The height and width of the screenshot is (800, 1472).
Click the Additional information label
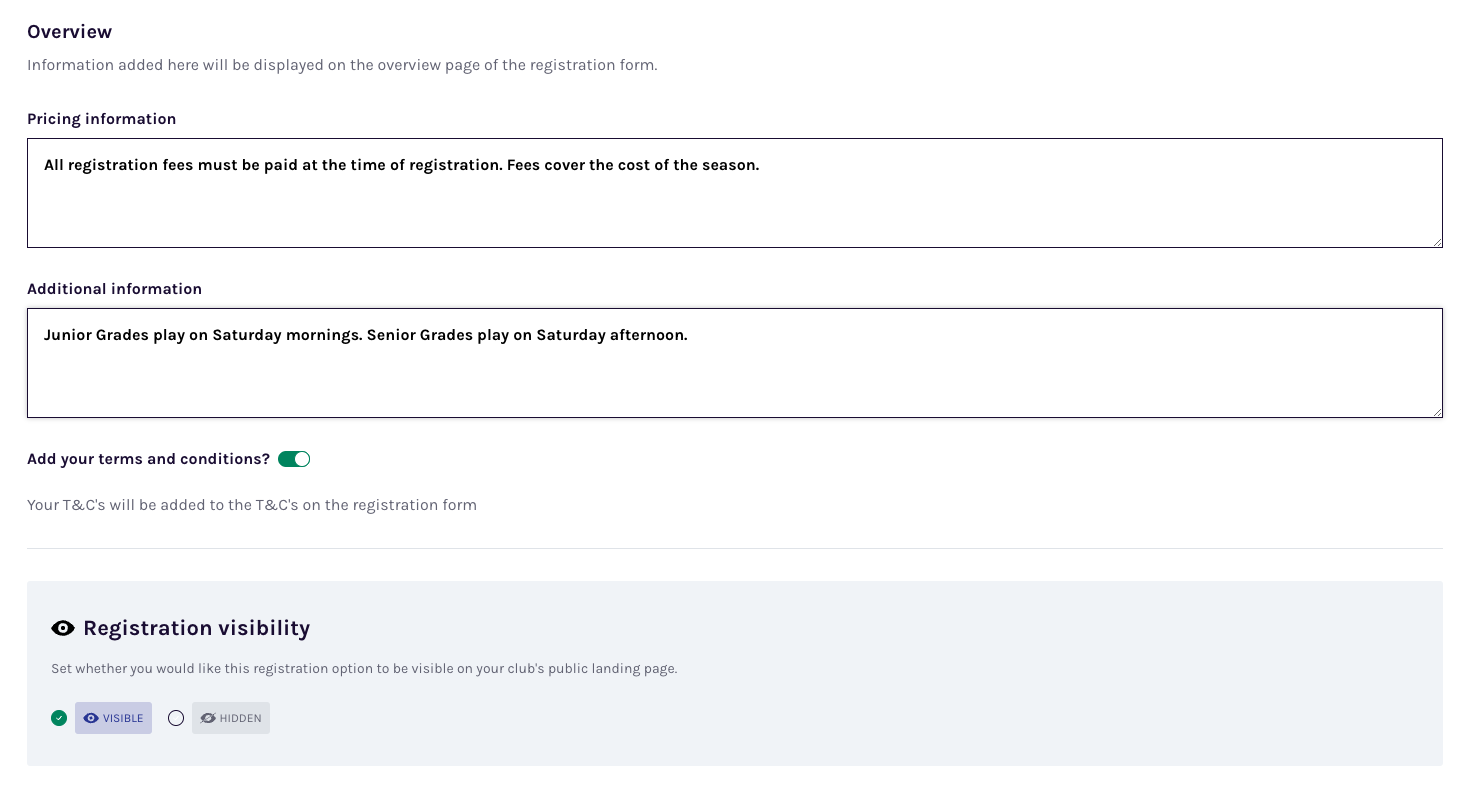pos(114,288)
